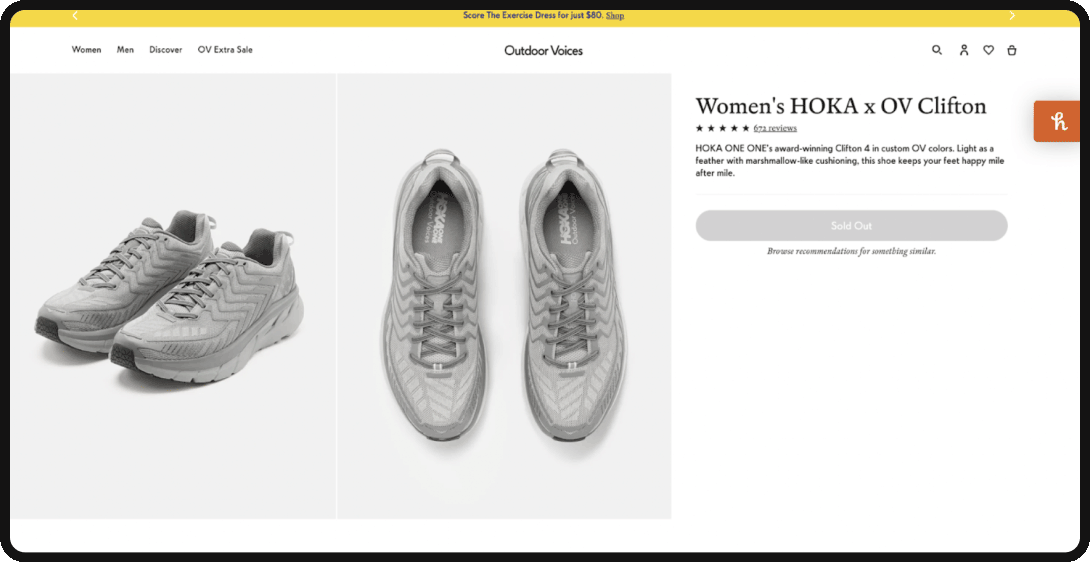Image resolution: width=1090 pixels, height=563 pixels.
Task: Open the OV Extra Sale menu
Action: (225, 50)
